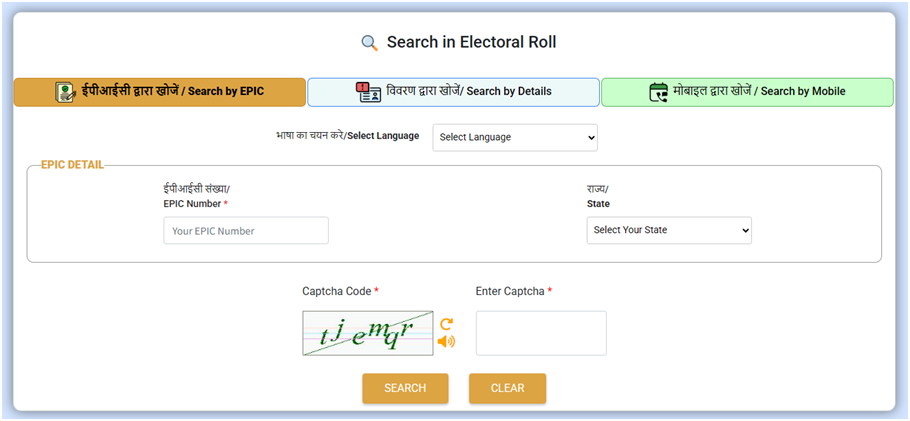Switch to the Search by Details tab
This screenshot has width=910, height=421.
pos(453,92)
